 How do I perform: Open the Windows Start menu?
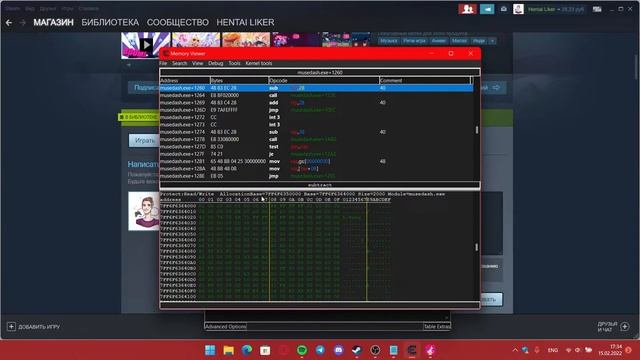point(210,350)
